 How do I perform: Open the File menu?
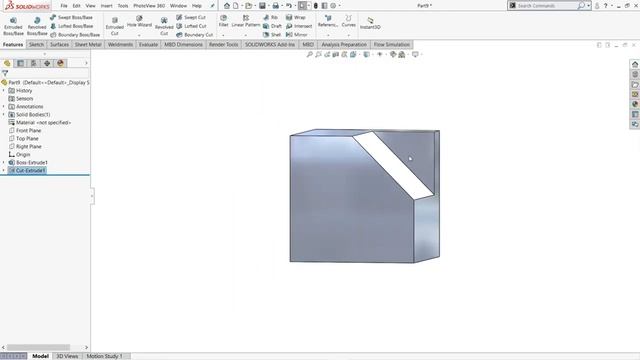64,6
